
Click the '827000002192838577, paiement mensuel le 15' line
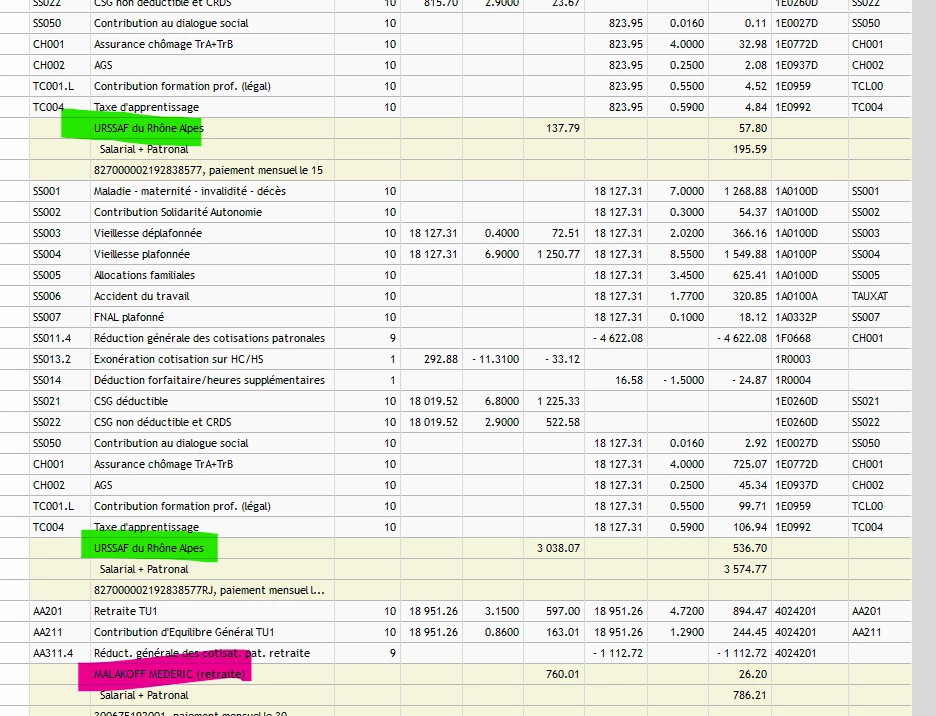[208, 170]
